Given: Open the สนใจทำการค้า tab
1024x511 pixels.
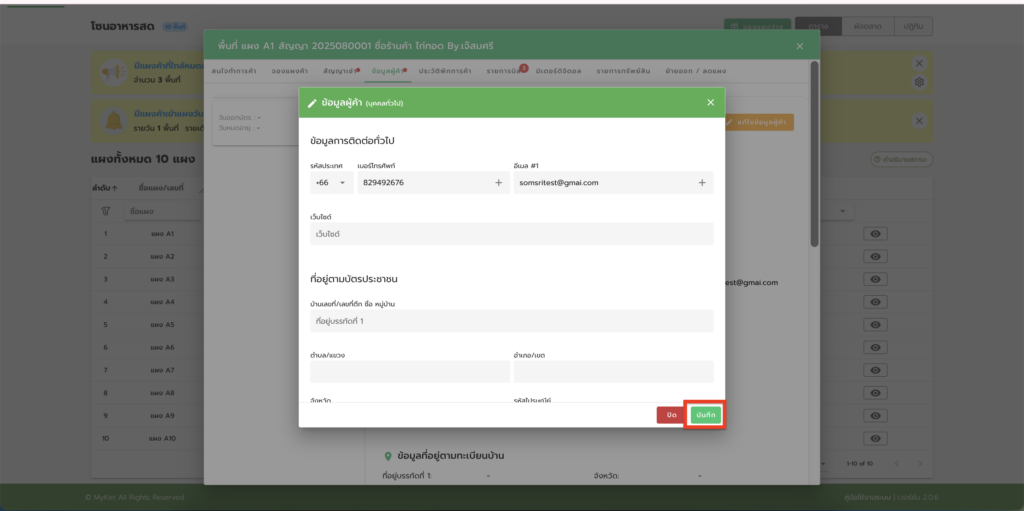Looking at the screenshot, I should [x=233, y=71].
